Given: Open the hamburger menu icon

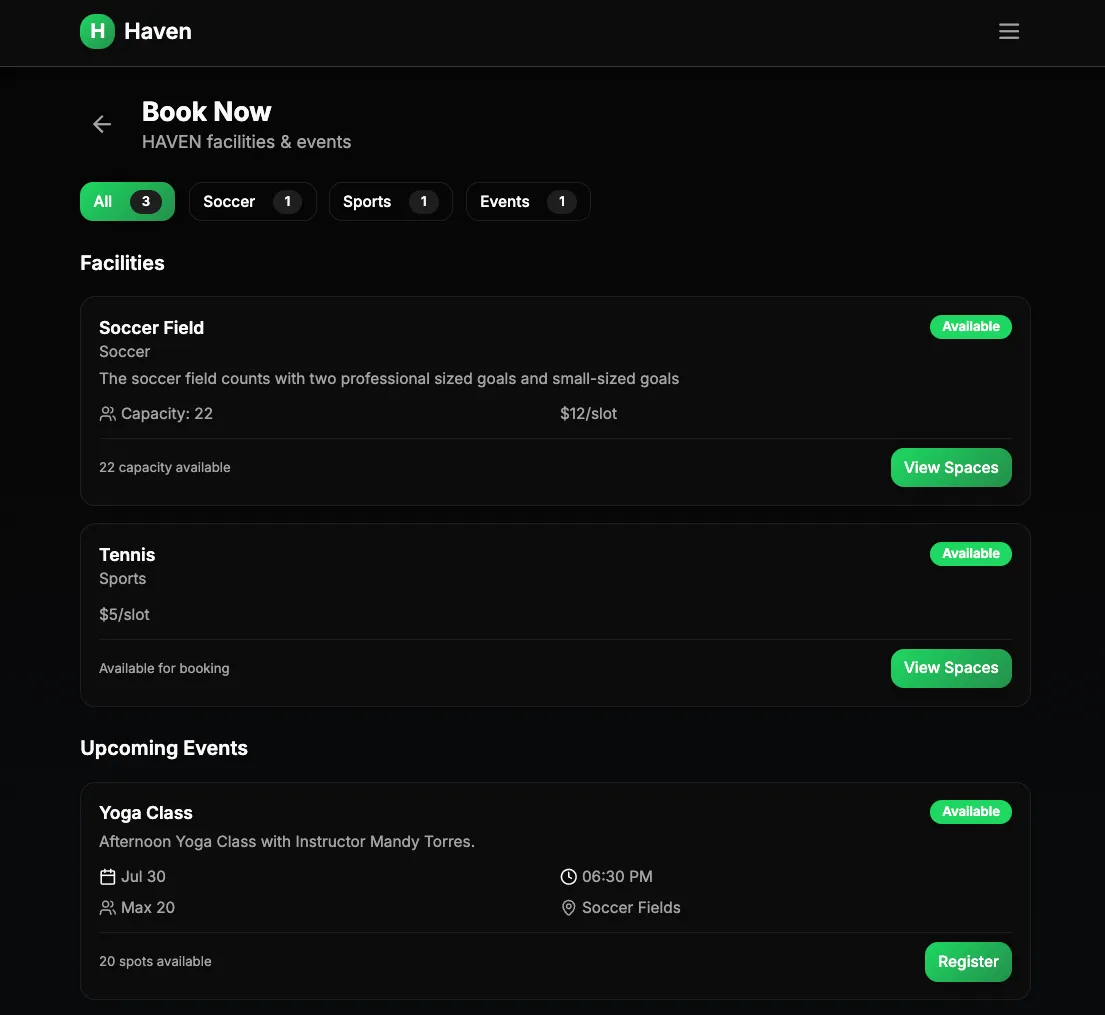Looking at the screenshot, I should pos(1008,31).
